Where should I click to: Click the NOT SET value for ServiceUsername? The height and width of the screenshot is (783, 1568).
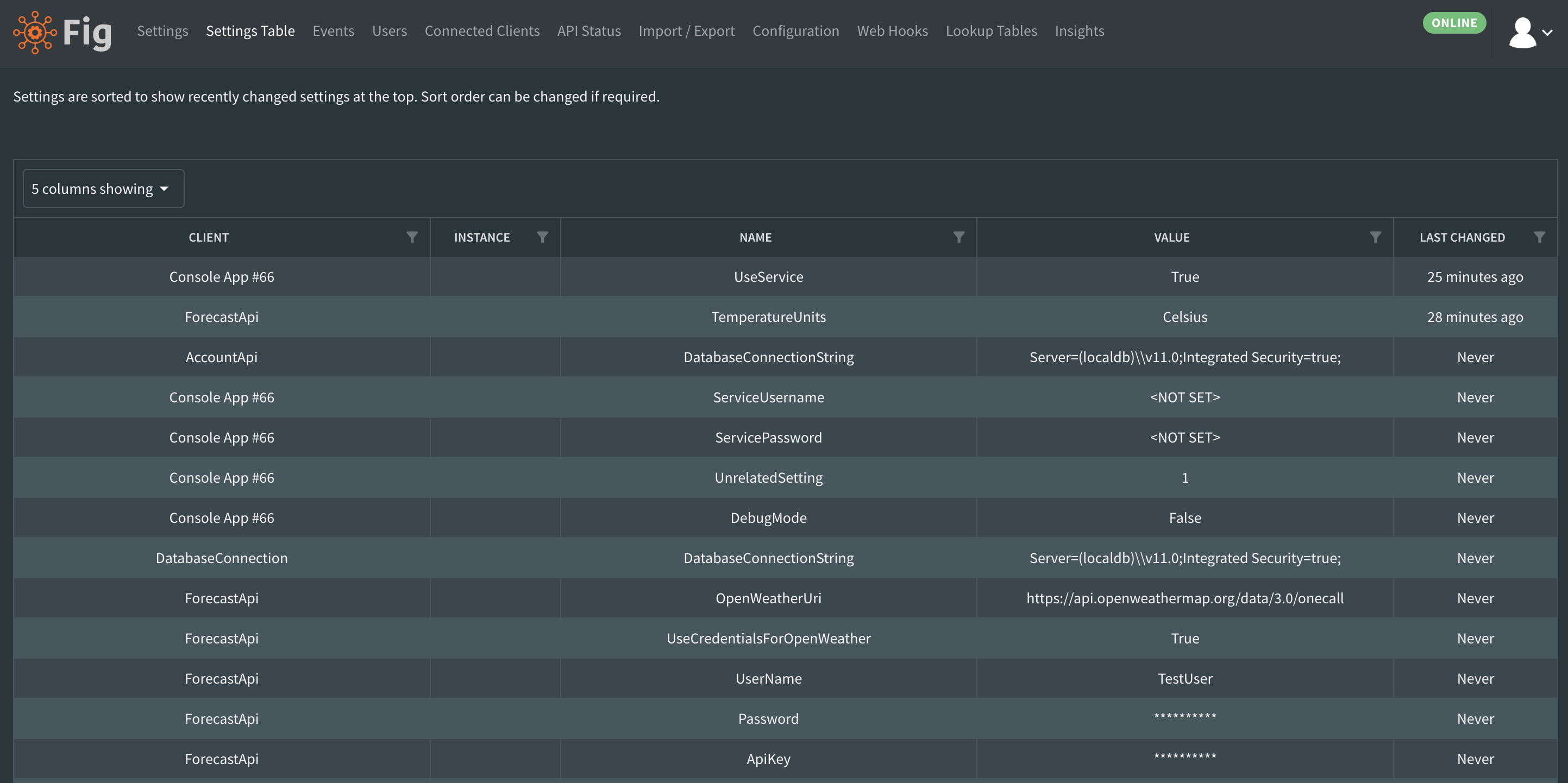[1185, 397]
